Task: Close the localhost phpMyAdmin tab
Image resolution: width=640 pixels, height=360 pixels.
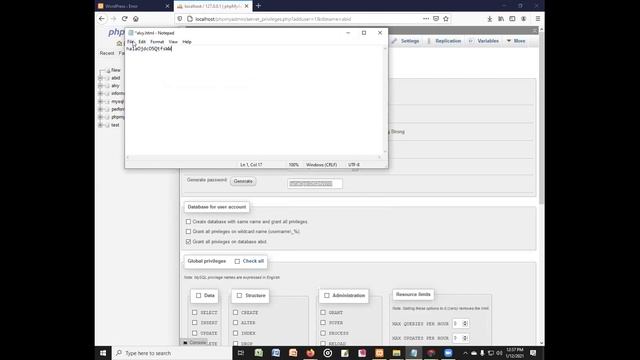Action: pyautogui.click(x=247, y=6)
